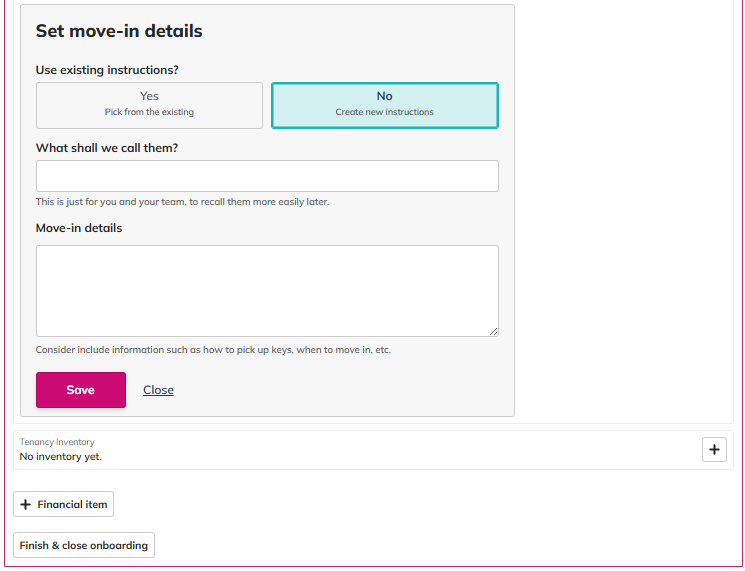Click the 'Set move-in details' heading
This screenshot has height=571, width=745.
(119, 31)
